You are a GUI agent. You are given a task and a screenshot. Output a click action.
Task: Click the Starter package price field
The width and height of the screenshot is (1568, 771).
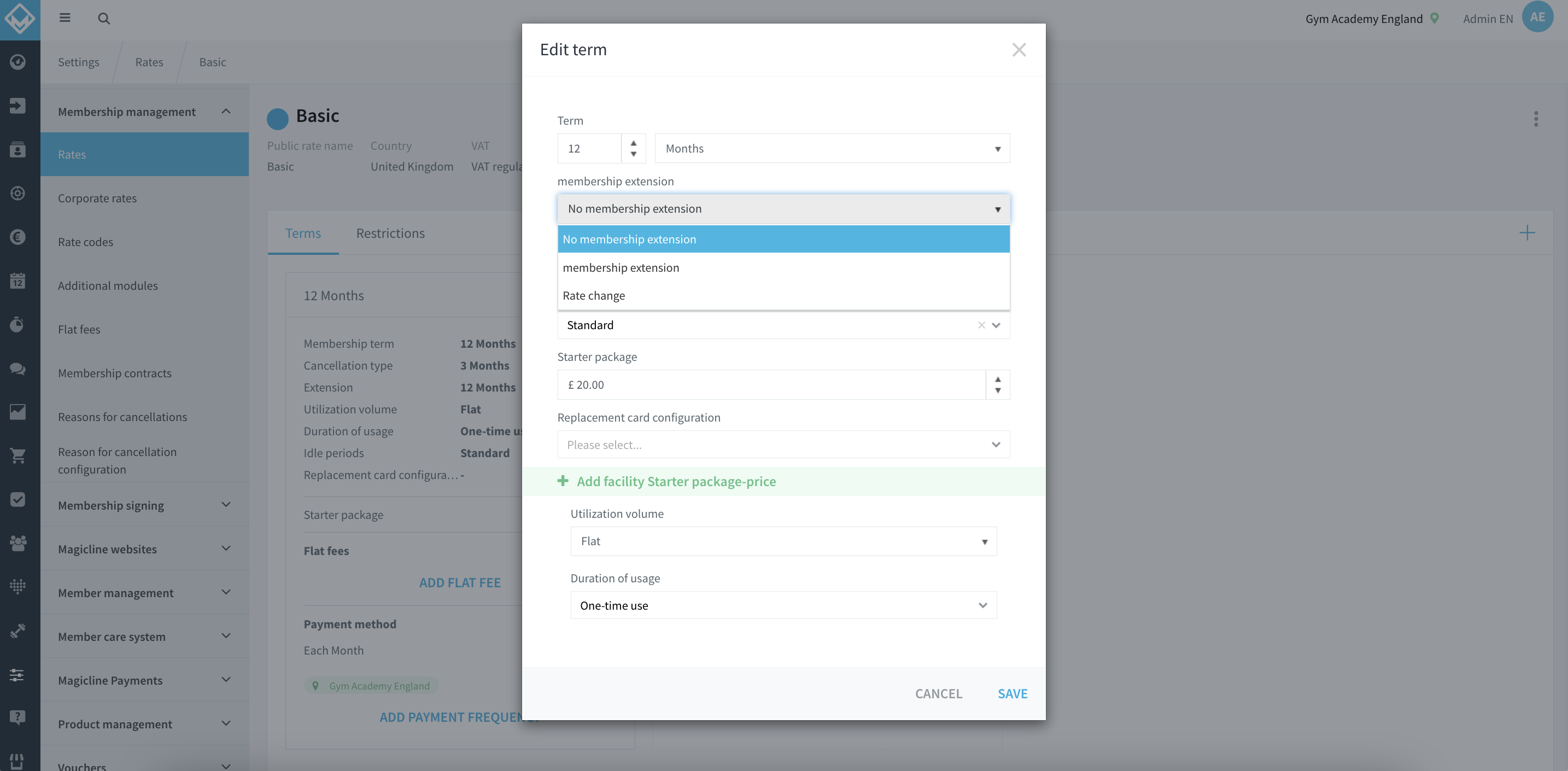(x=771, y=384)
